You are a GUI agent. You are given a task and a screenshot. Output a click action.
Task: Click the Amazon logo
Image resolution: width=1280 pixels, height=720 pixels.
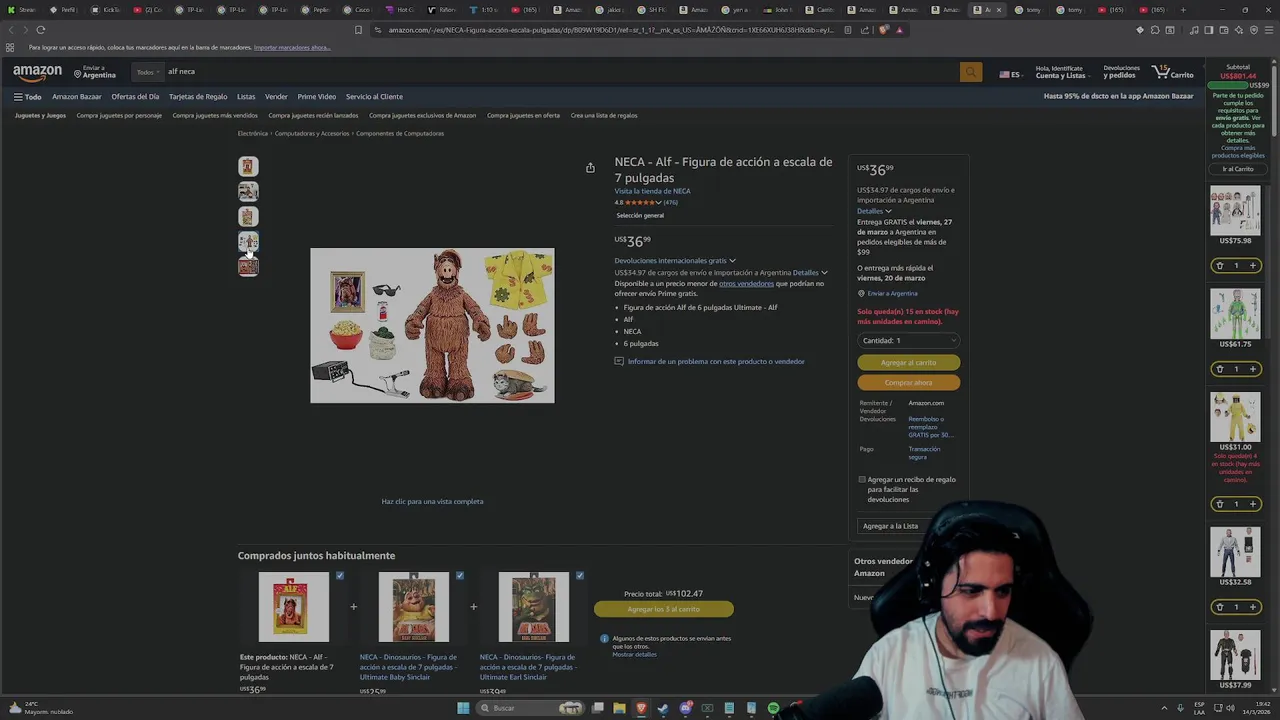coord(37,72)
